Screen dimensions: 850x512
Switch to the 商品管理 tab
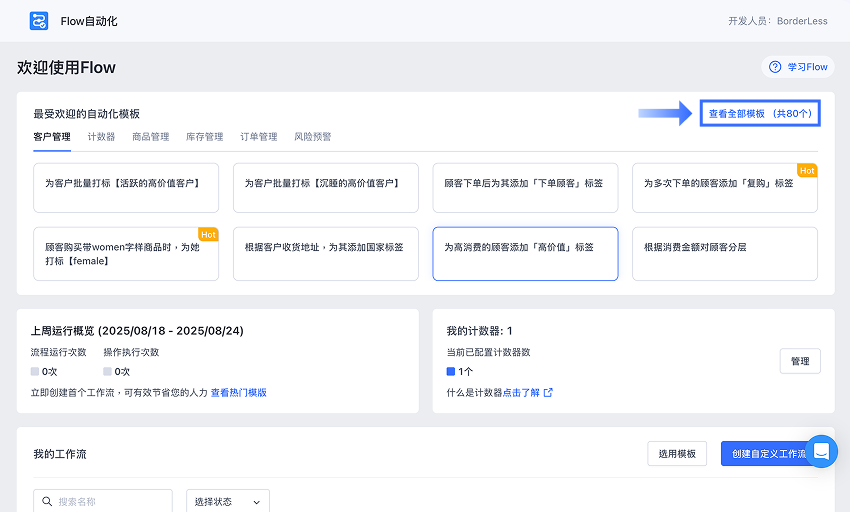150,137
